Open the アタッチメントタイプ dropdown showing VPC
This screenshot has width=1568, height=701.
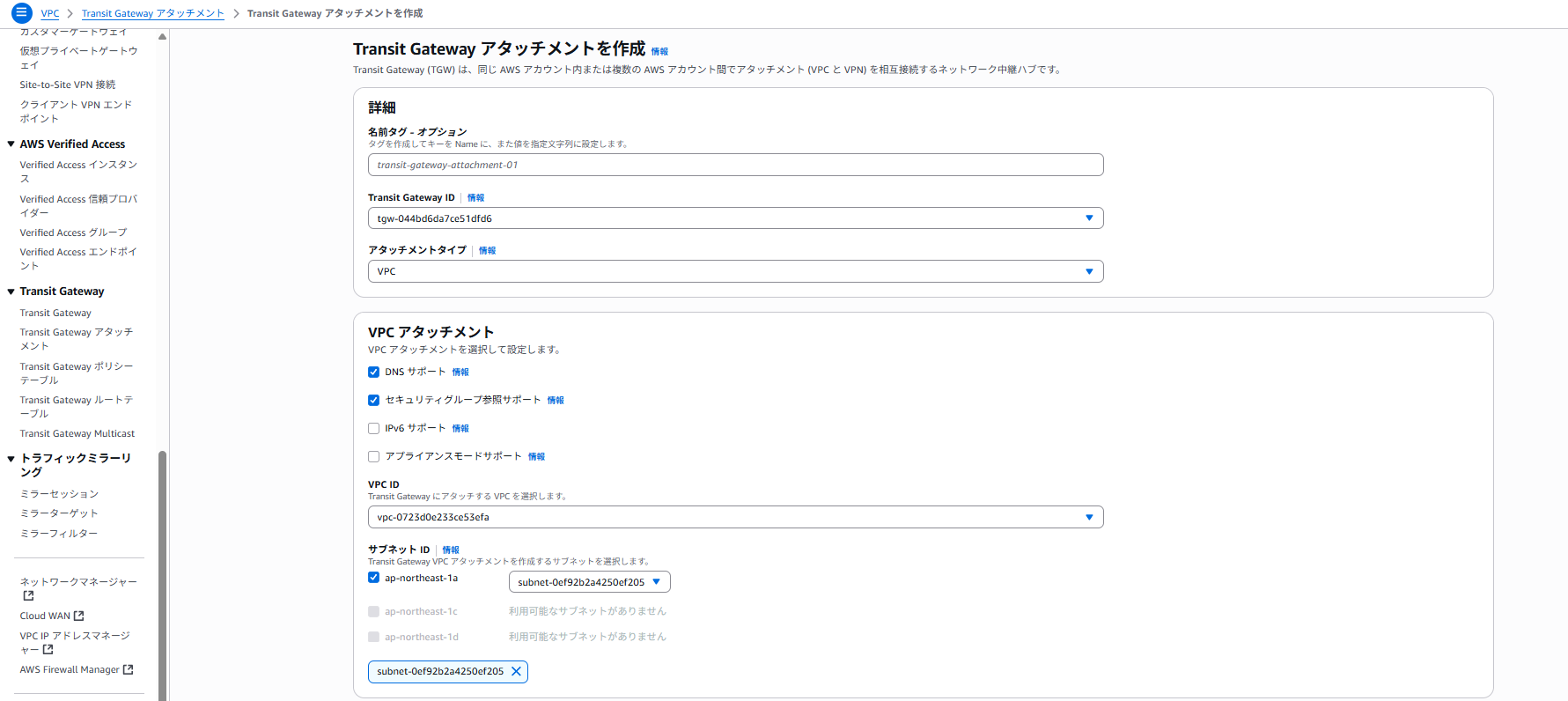click(735, 271)
